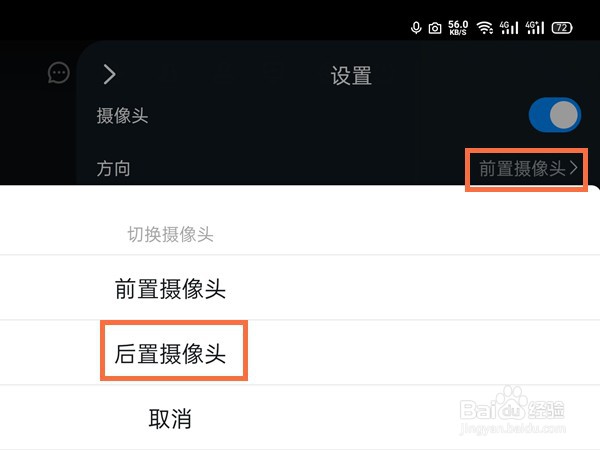Click the 56.0 KB/S network speed indicator
The height and width of the screenshot is (450, 600).
(x=458, y=28)
